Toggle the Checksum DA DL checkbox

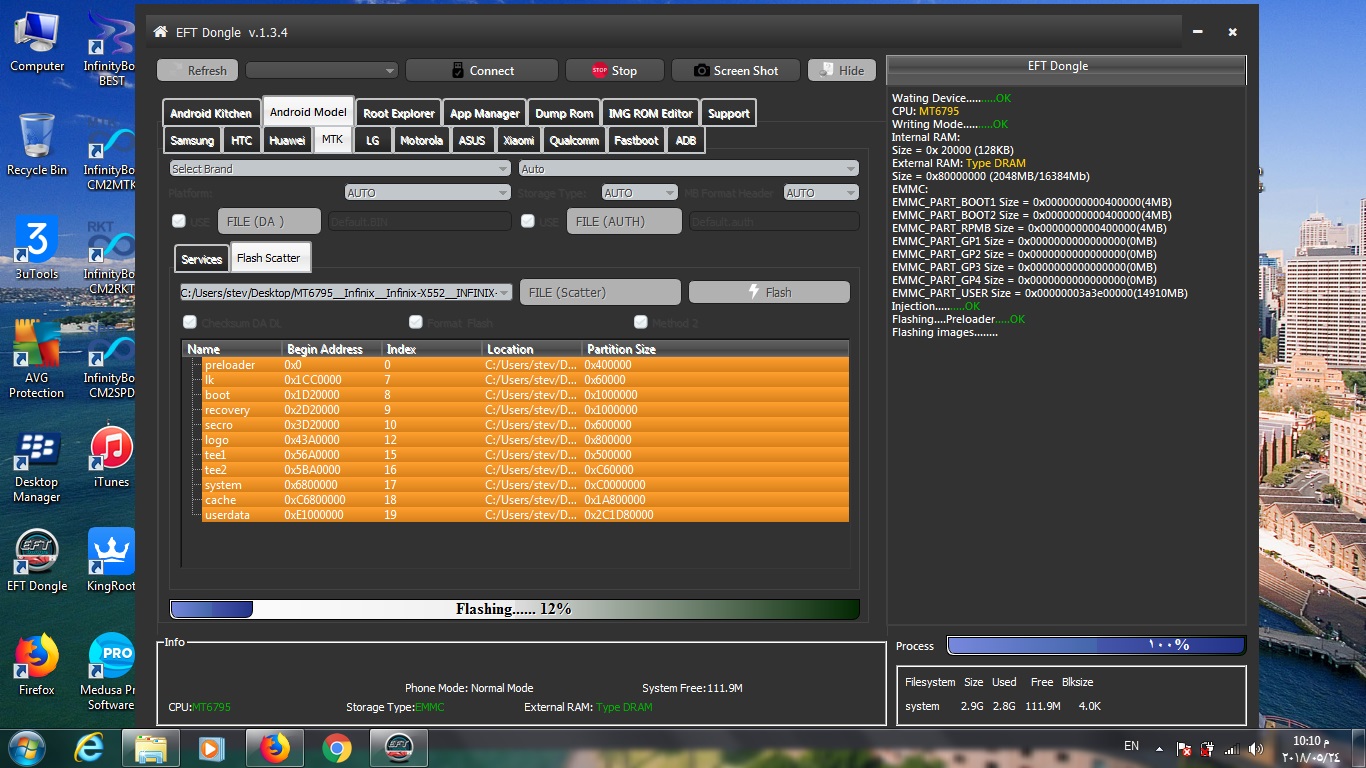(190, 322)
